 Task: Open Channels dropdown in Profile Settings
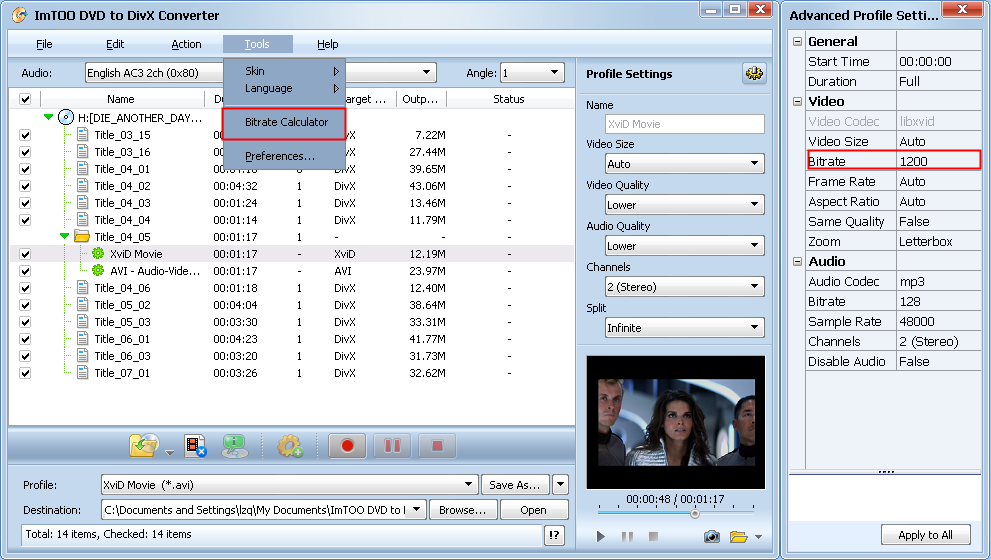click(684, 287)
